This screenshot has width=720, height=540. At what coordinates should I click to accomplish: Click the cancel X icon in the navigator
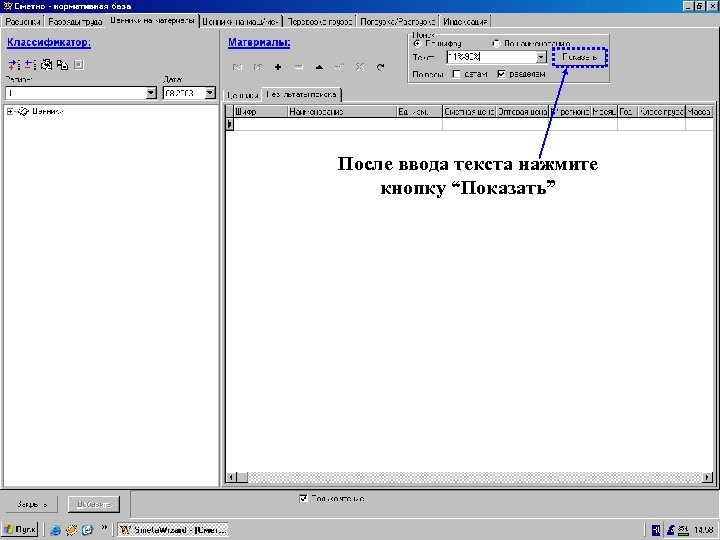(x=360, y=68)
